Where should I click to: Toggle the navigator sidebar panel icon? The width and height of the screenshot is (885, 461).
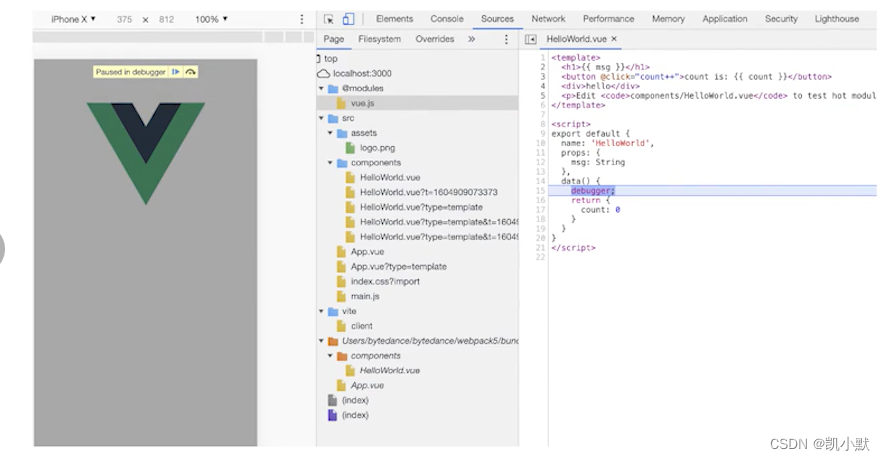pyautogui.click(x=531, y=39)
